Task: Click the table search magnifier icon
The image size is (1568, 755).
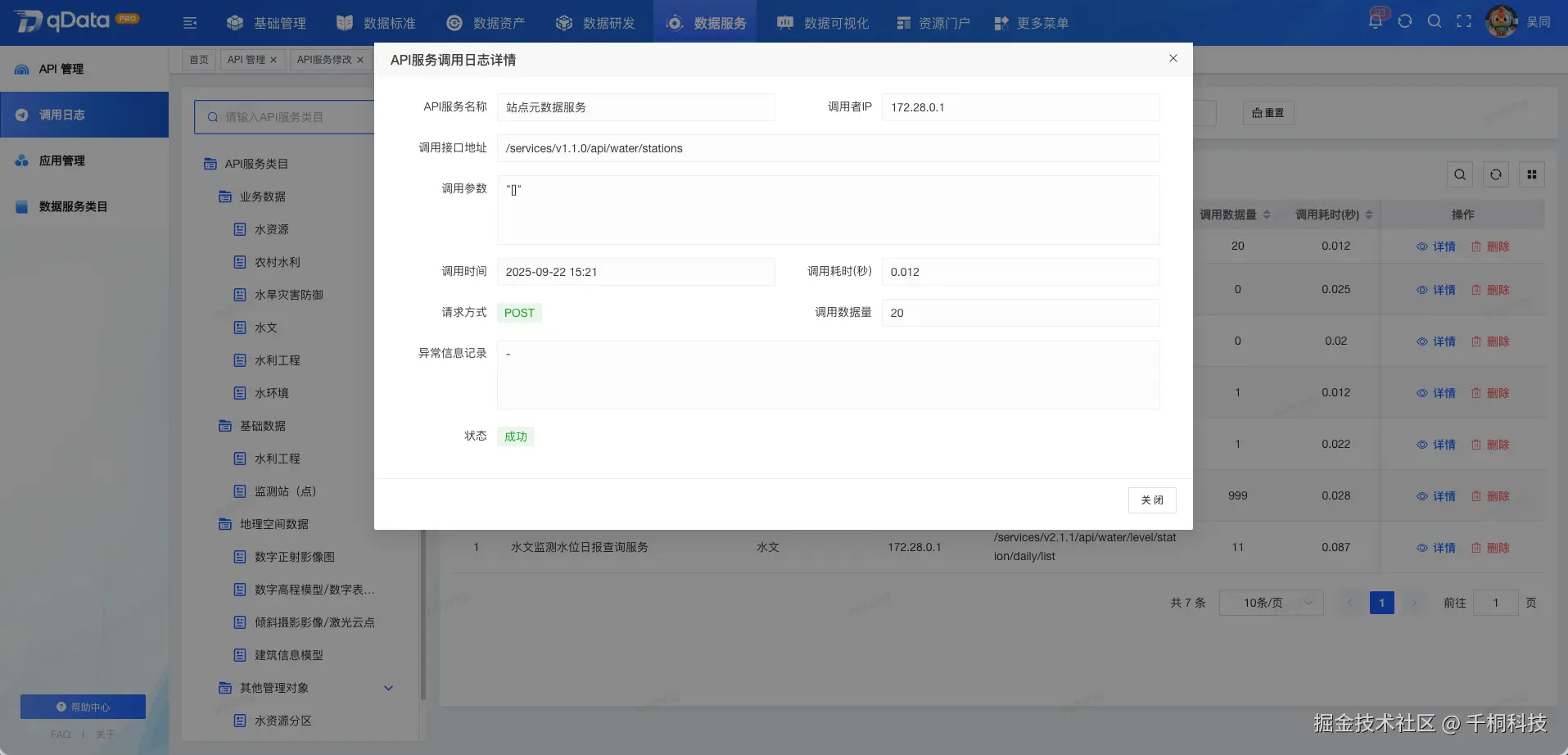Action: [x=1460, y=174]
